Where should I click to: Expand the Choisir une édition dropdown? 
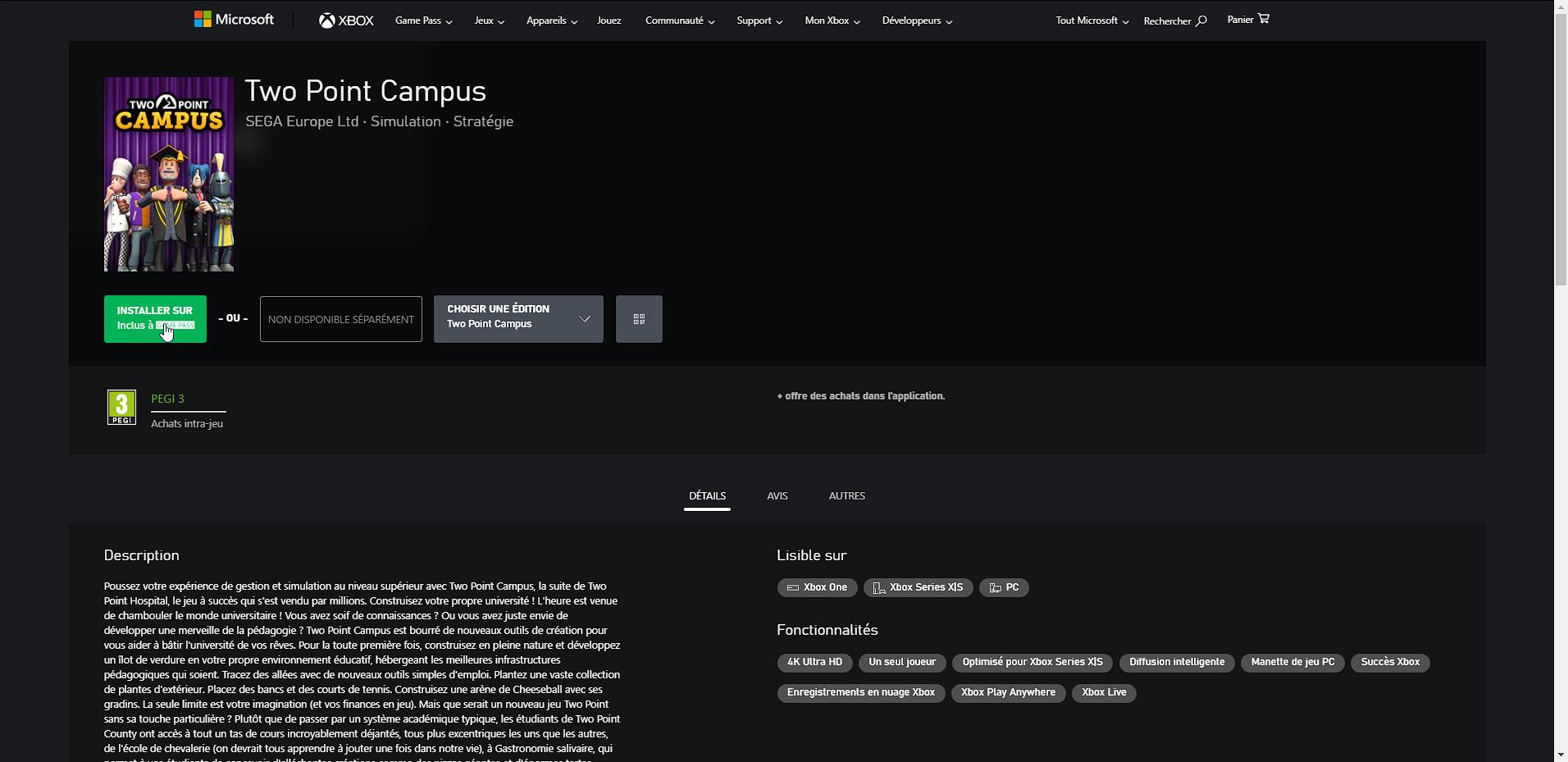517,319
